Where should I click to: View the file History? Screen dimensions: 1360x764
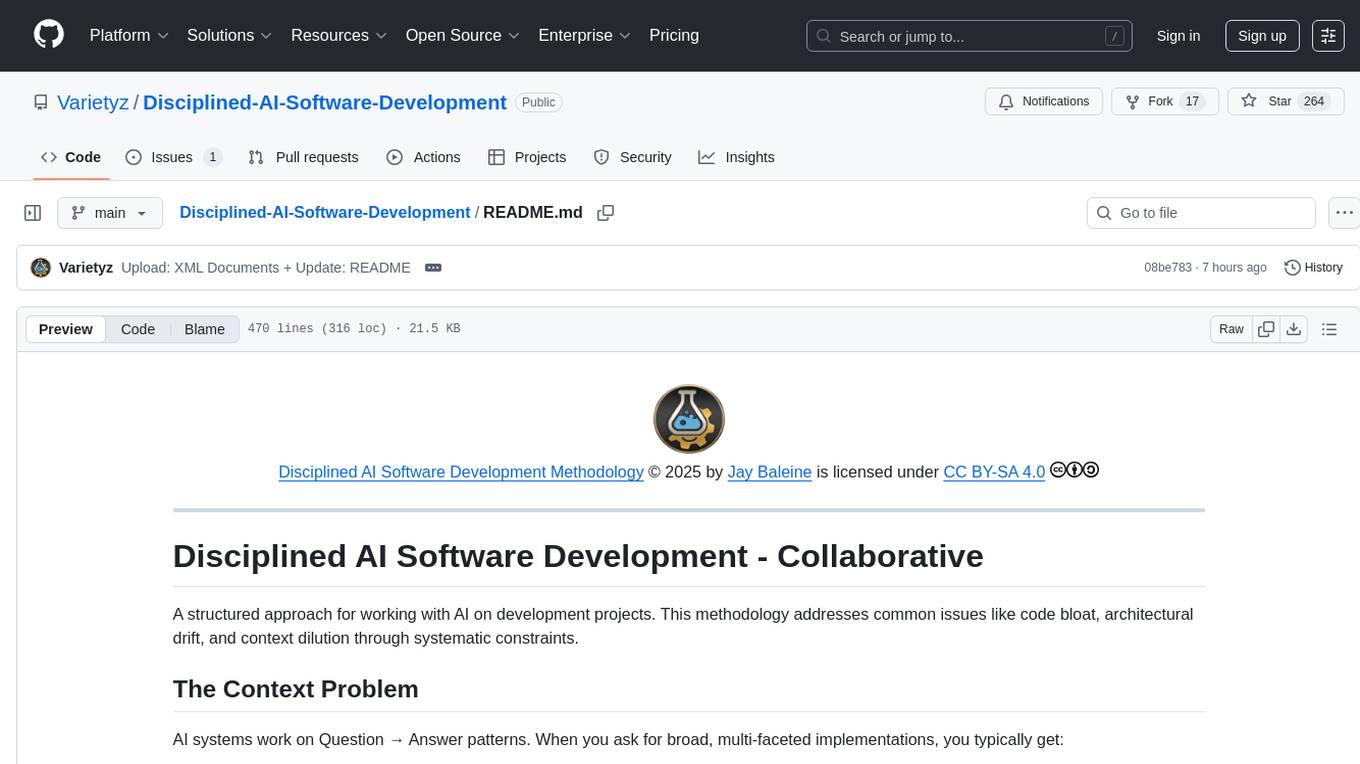click(x=1313, y=267)
